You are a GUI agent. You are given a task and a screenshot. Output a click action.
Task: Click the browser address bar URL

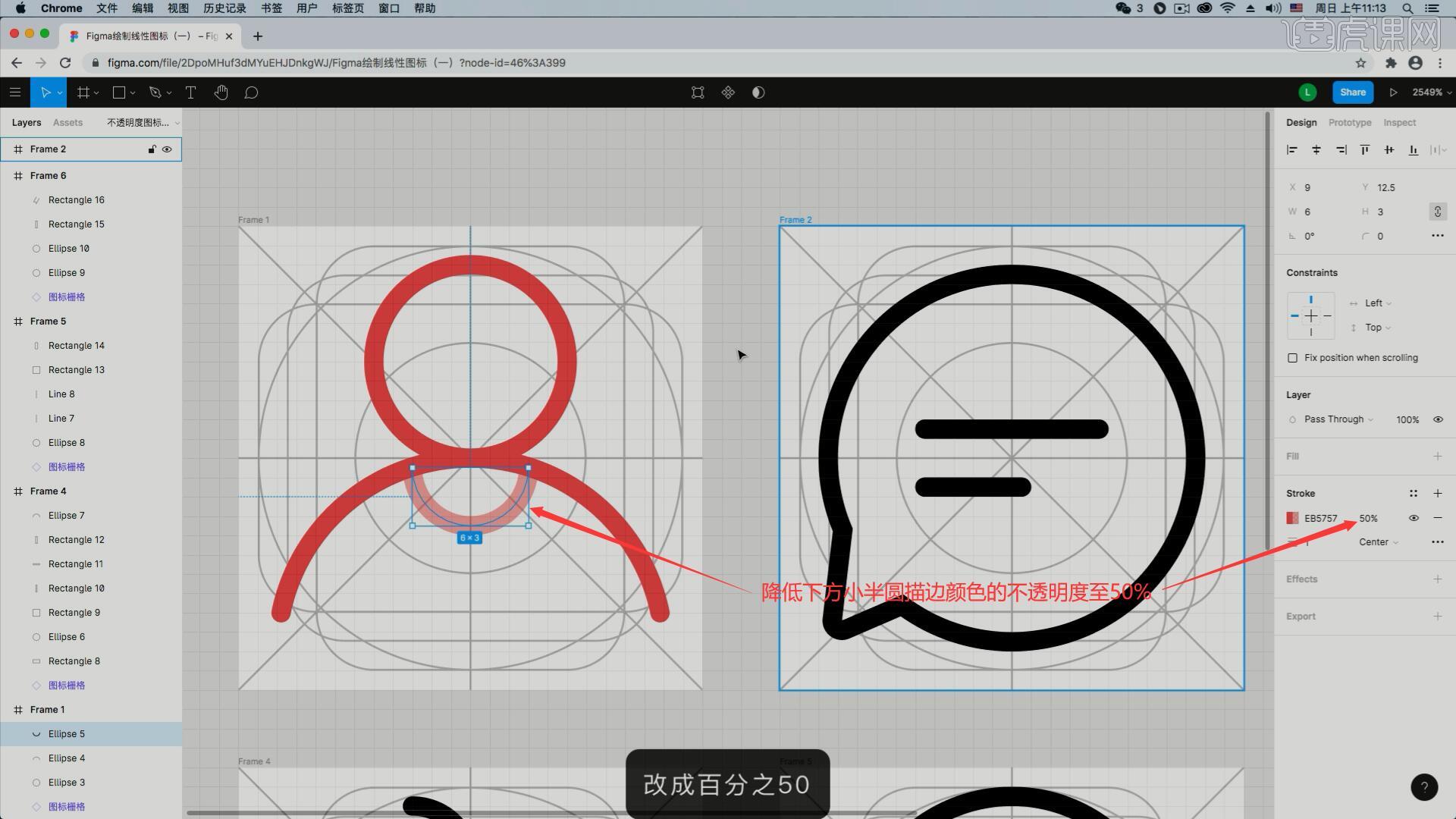(337, 63)
